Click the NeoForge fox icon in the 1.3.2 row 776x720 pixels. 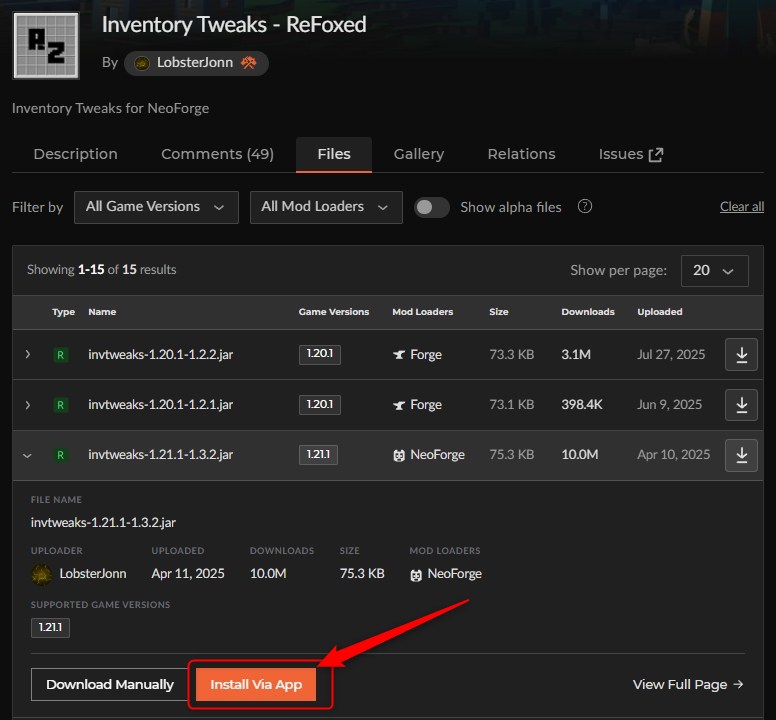399,455
